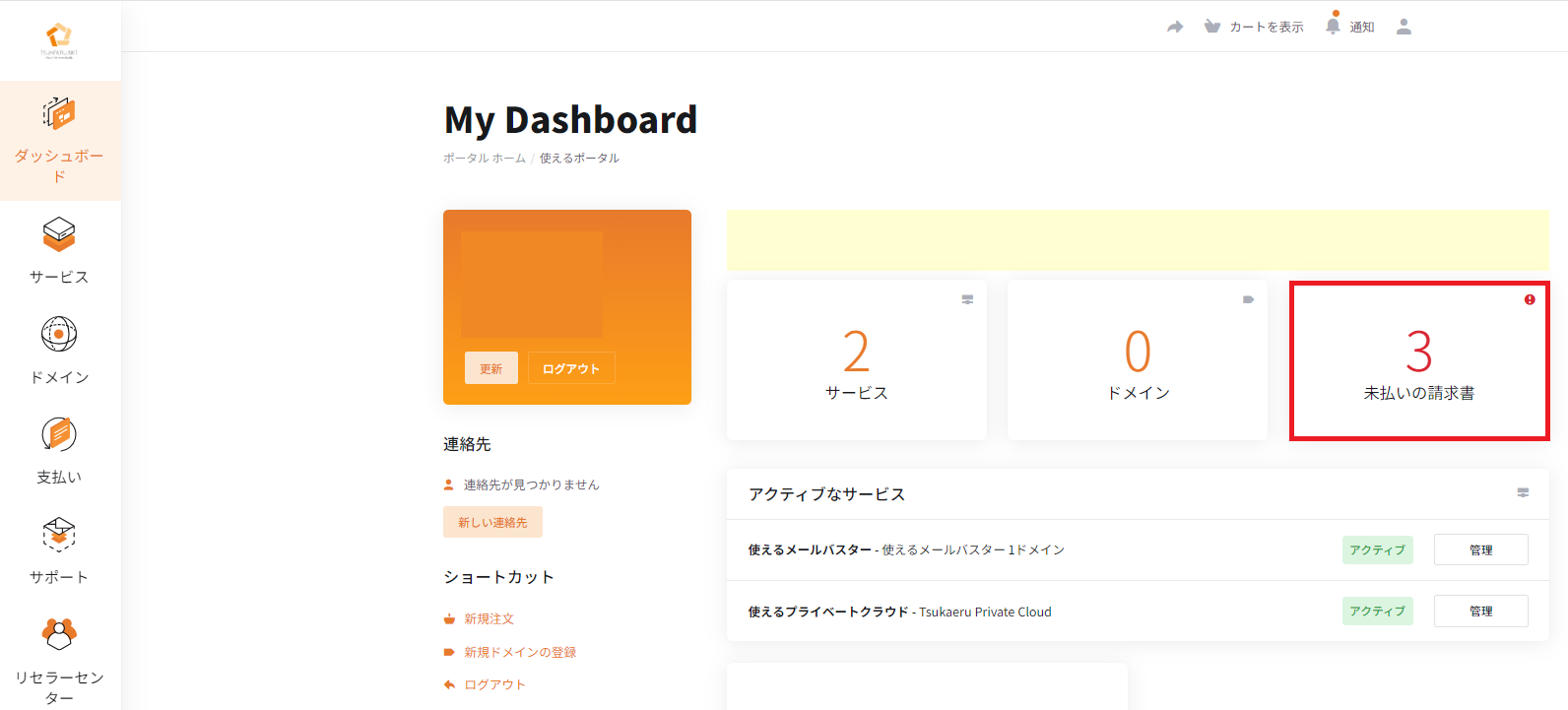
Task: Click the 新しい連絡先 button
Action: tap(492, 522)
